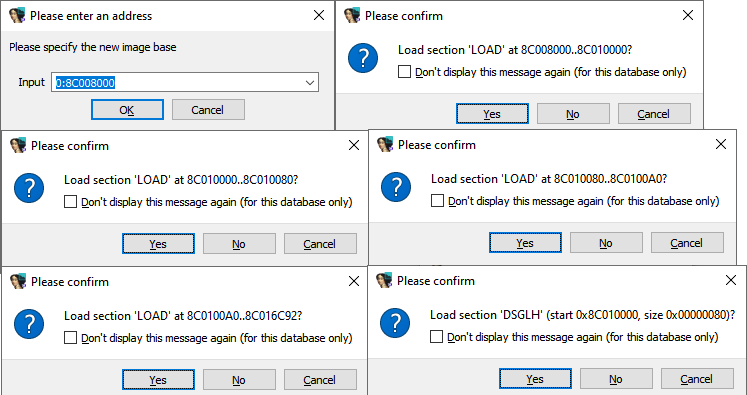Click Yes for LOAD at 8C0100A0..8C016C92

(x=158, y=380)
